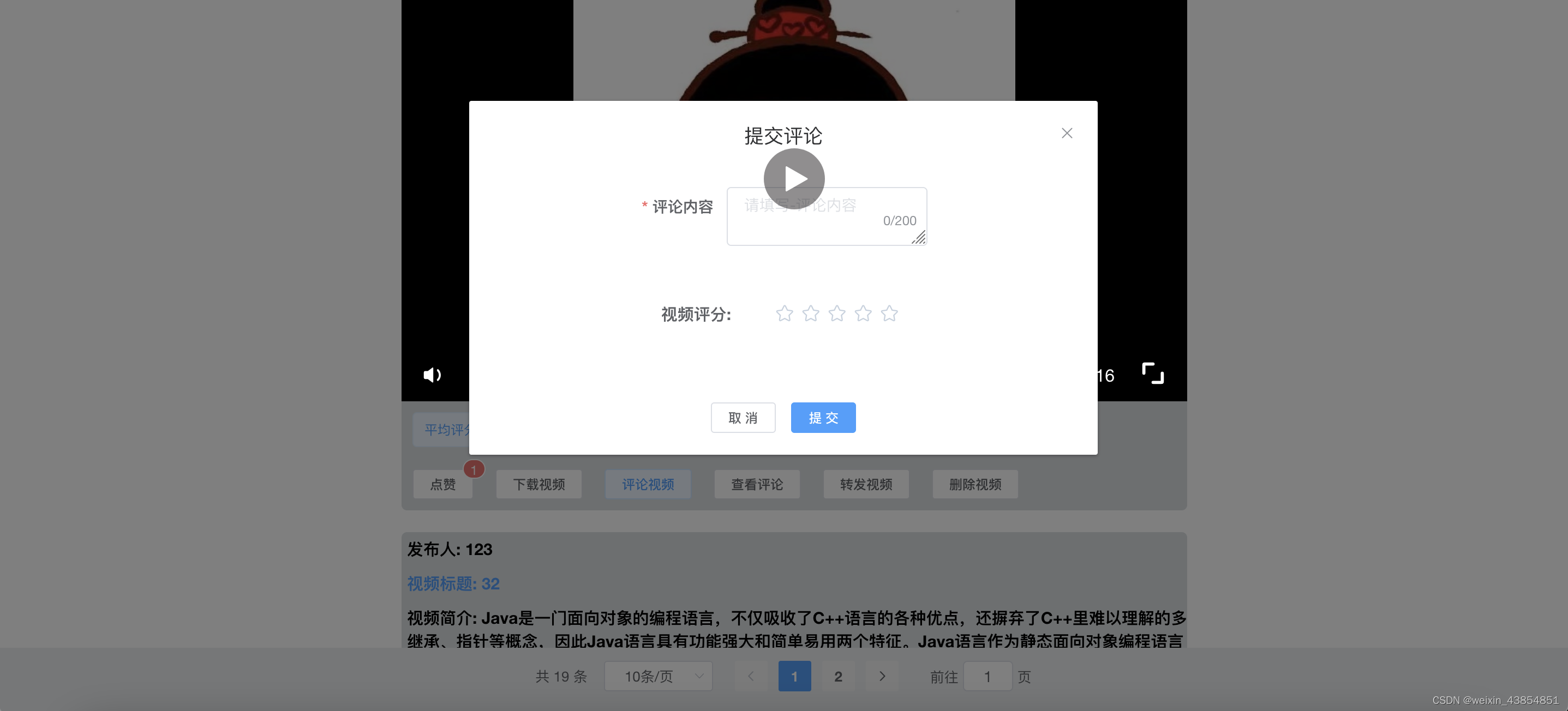
Task: Select page 2 in pagination
Action: 837,676
